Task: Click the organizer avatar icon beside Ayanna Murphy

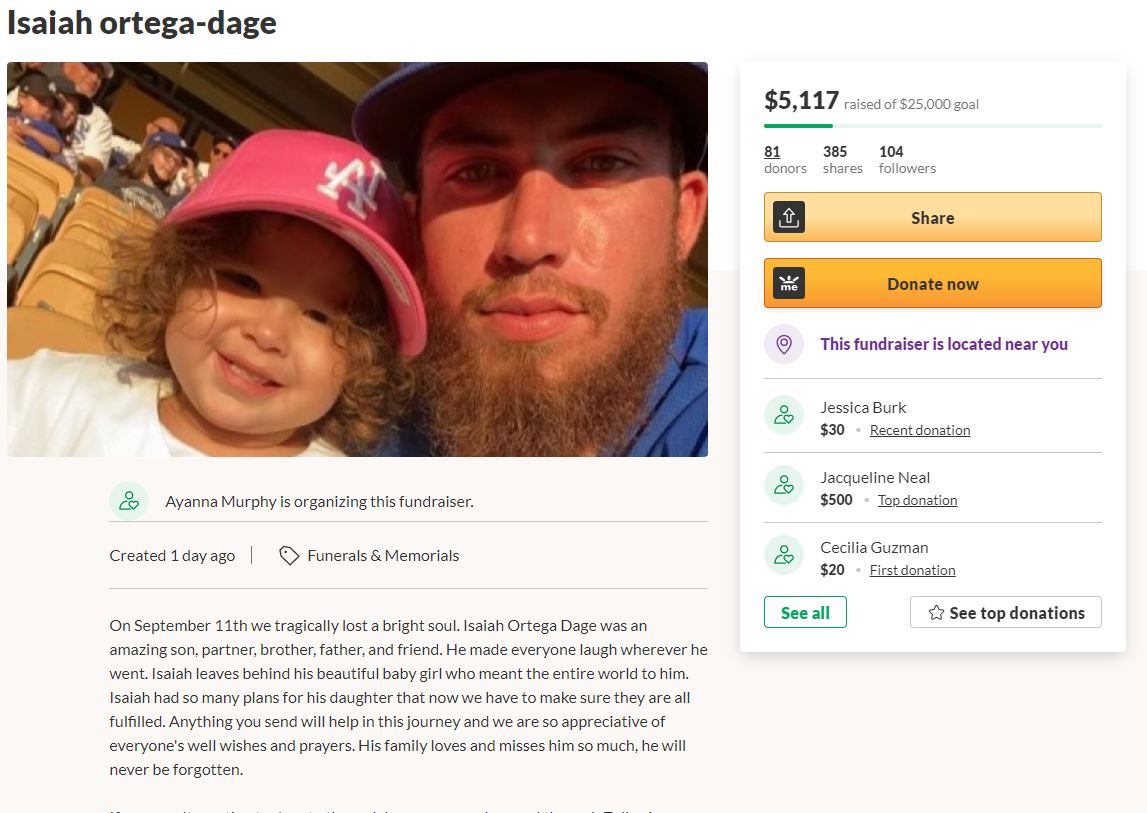Action: [x=129, y=501]
